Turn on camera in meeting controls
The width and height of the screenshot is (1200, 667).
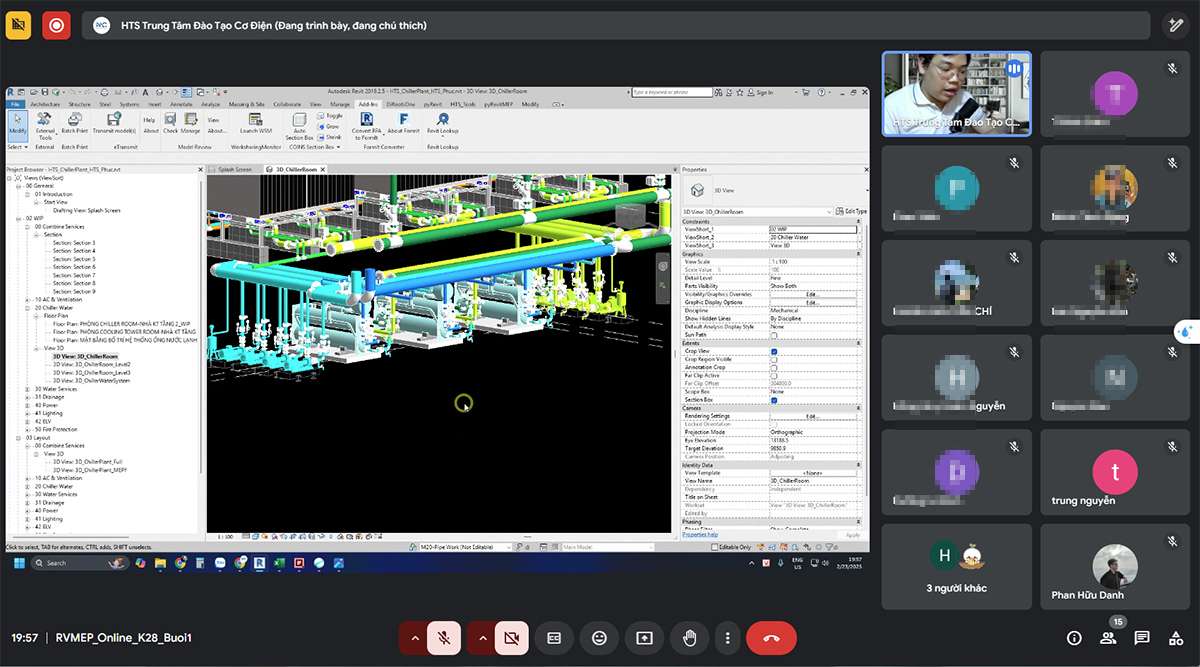tap(511, 637)
